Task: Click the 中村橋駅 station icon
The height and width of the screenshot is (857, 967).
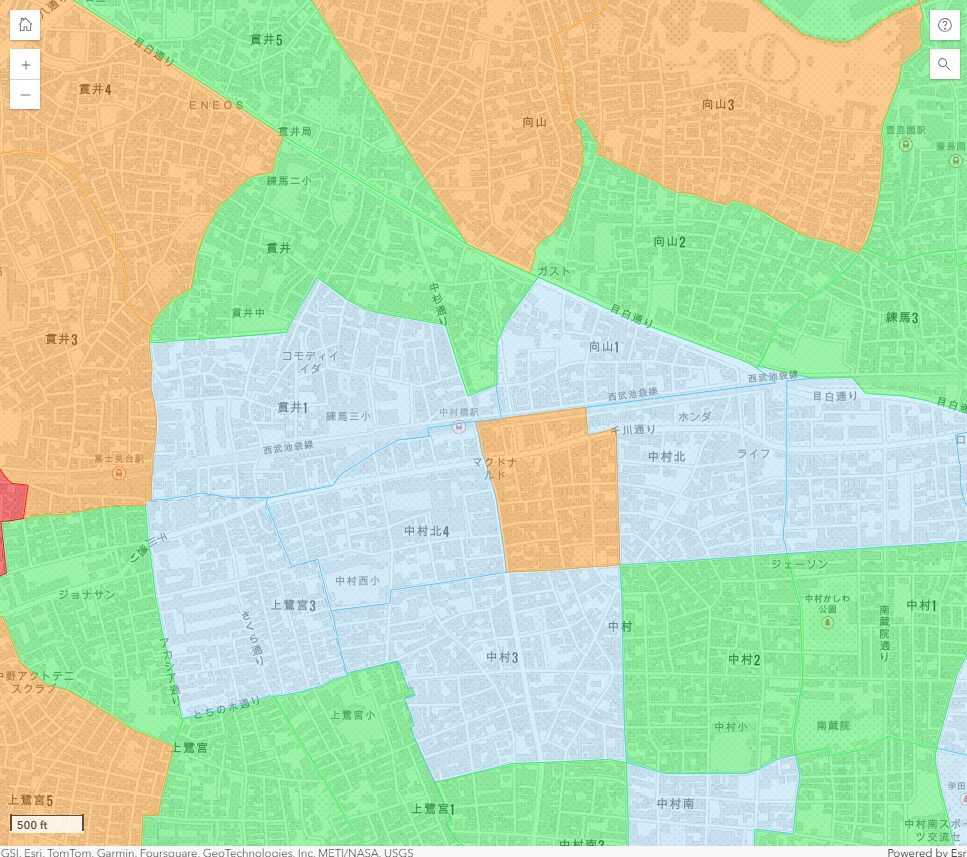Action: point(459,428)
